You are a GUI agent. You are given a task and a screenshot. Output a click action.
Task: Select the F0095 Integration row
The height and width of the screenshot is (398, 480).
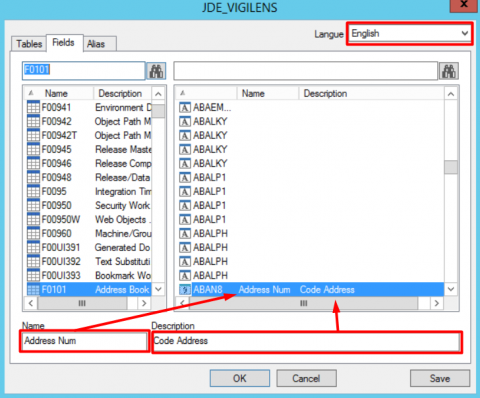[89, 191]
